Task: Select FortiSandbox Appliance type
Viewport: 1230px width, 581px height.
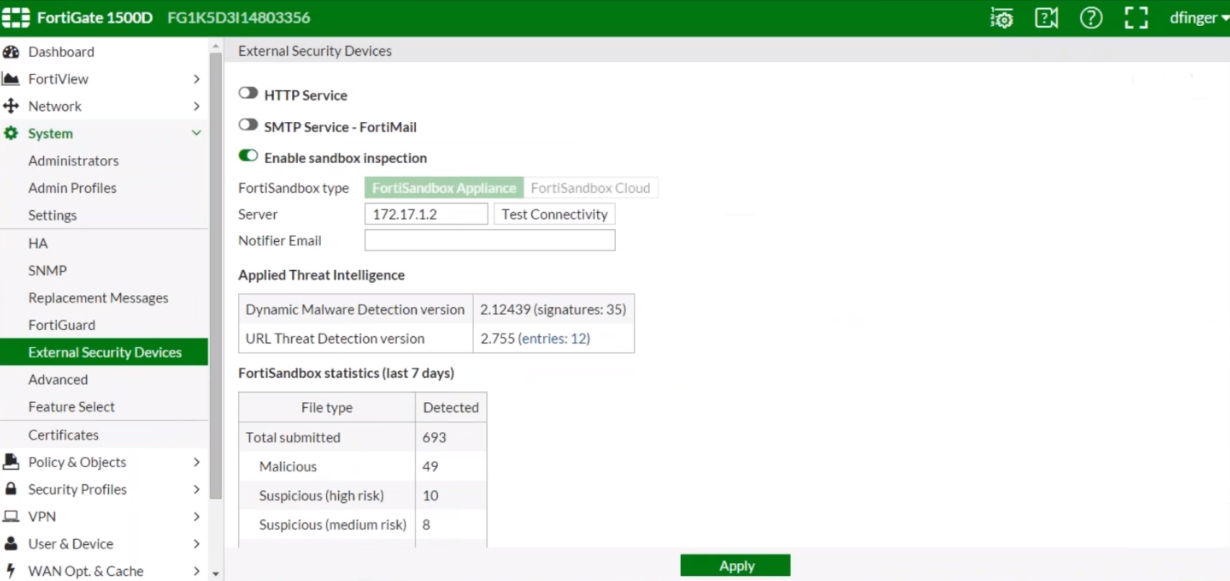Action: (x=444, y=188)
